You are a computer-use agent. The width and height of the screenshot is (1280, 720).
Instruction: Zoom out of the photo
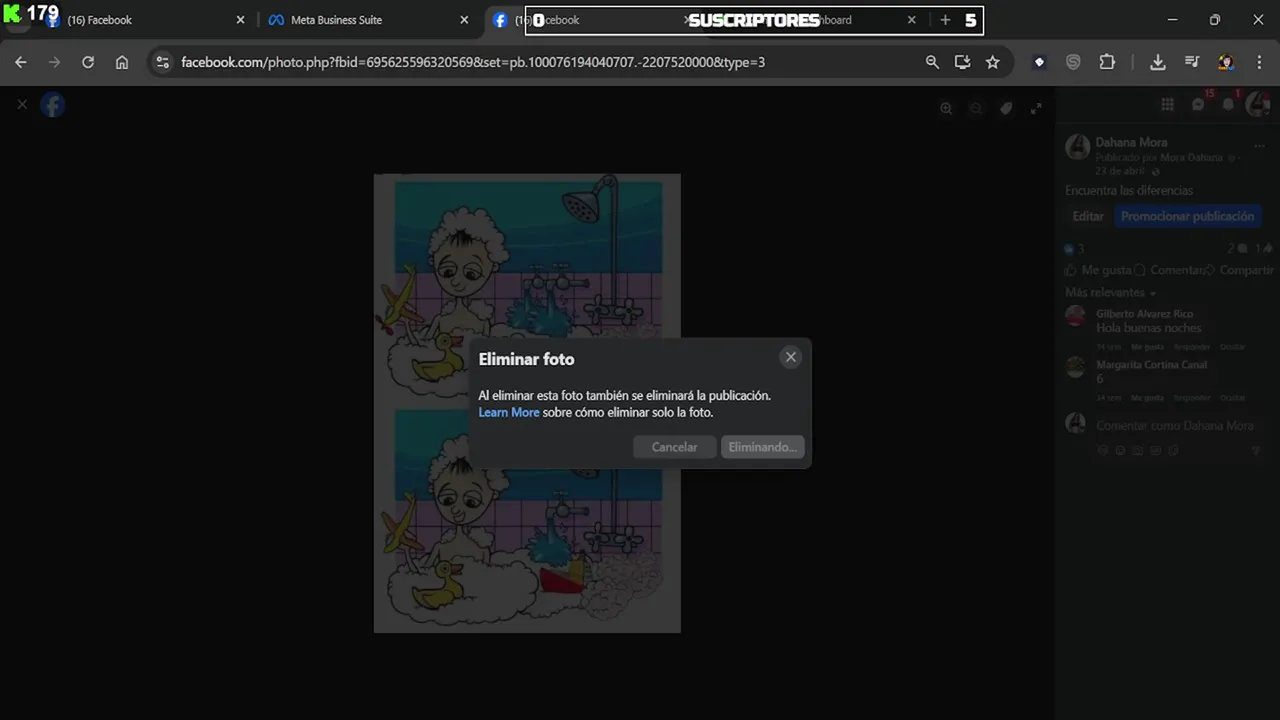point(977,108)
